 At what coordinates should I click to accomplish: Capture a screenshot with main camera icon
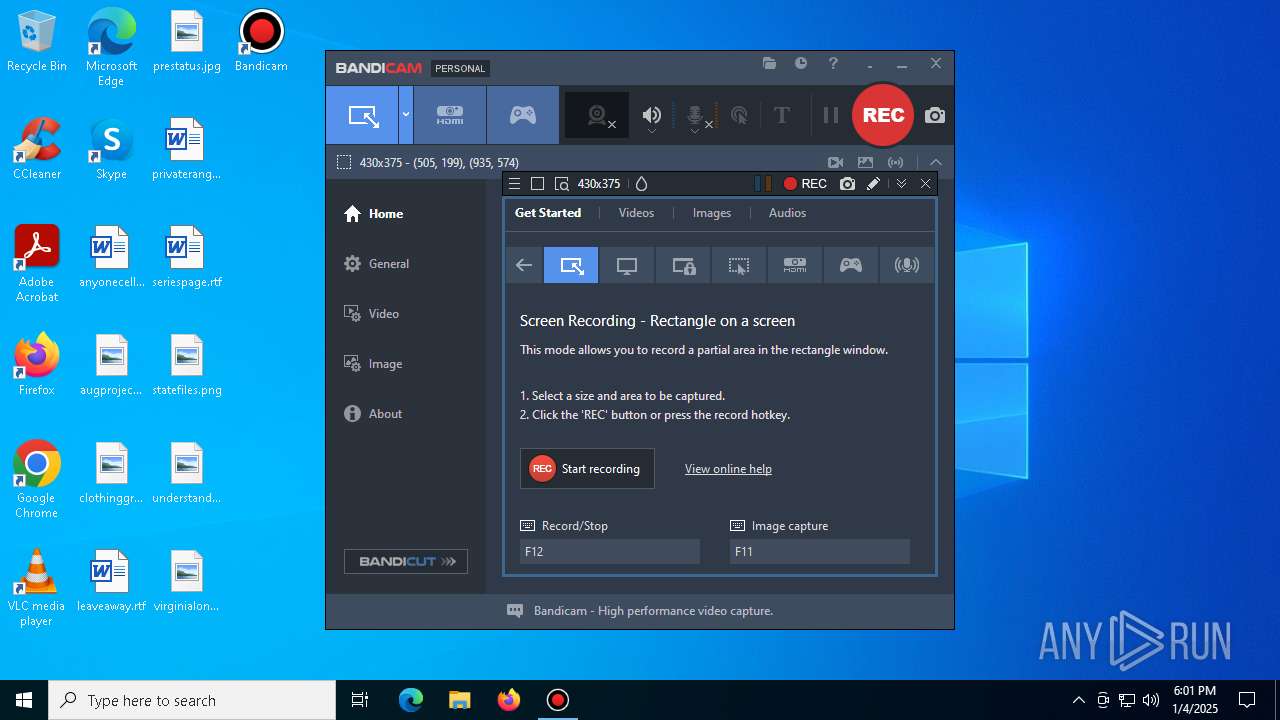pyautogui.click(x=935, y=116)
